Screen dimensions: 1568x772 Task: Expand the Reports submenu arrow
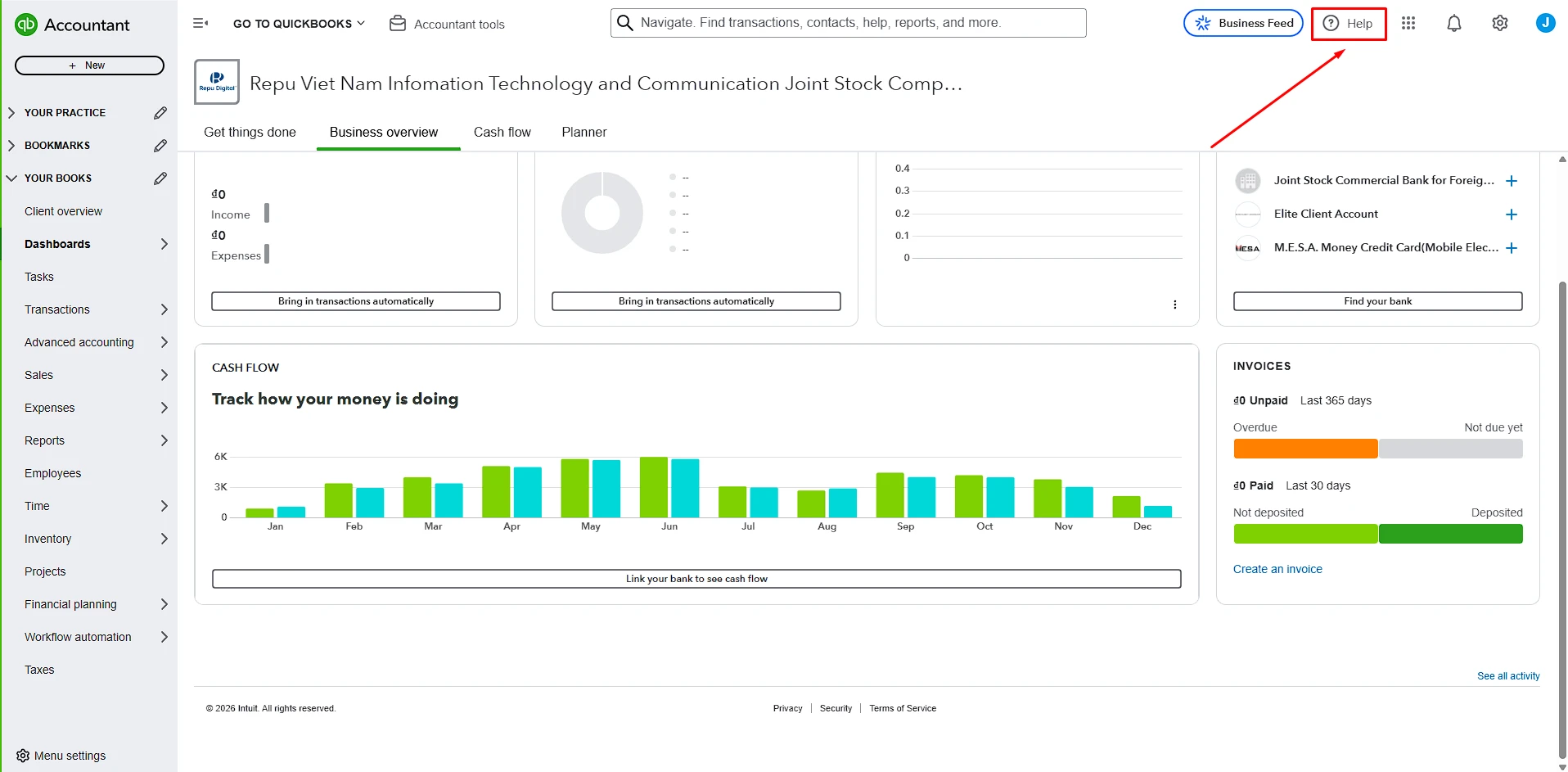point(164,440)
